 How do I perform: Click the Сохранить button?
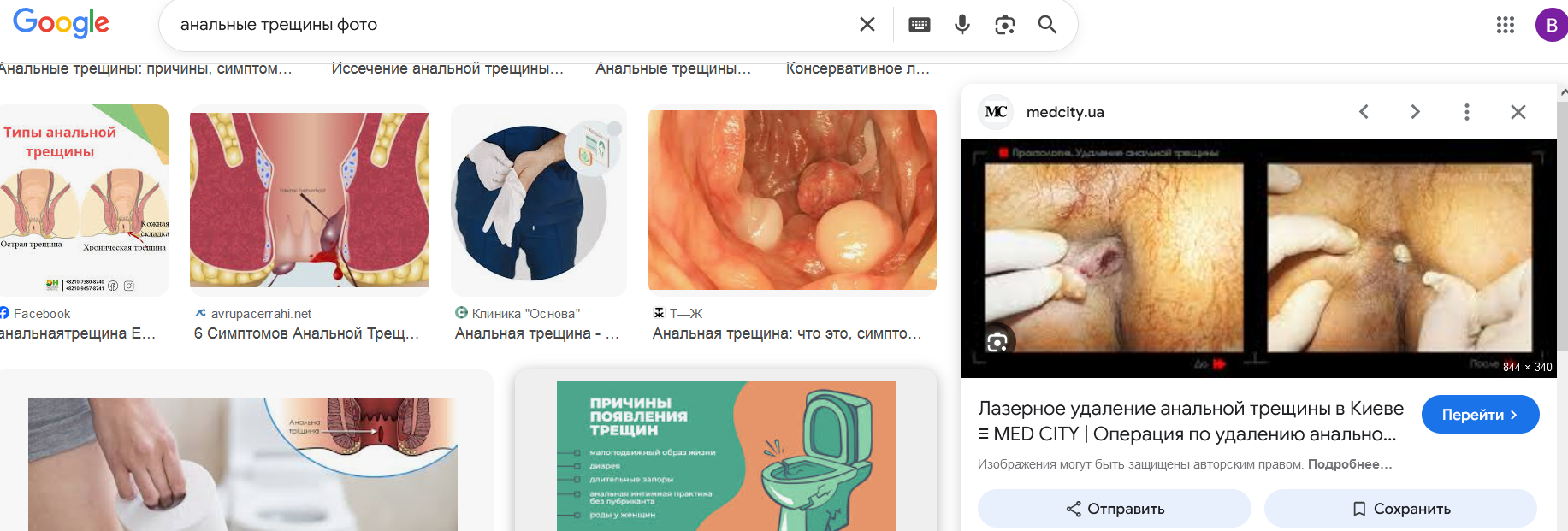(1401, 509)
